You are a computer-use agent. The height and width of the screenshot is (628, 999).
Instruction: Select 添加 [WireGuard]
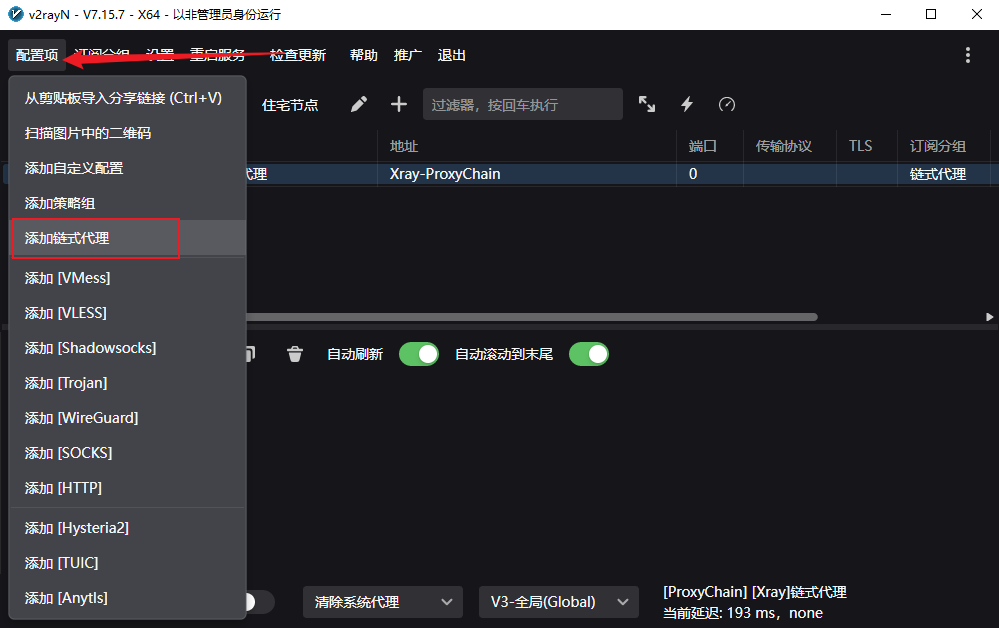tap(128, 418)
